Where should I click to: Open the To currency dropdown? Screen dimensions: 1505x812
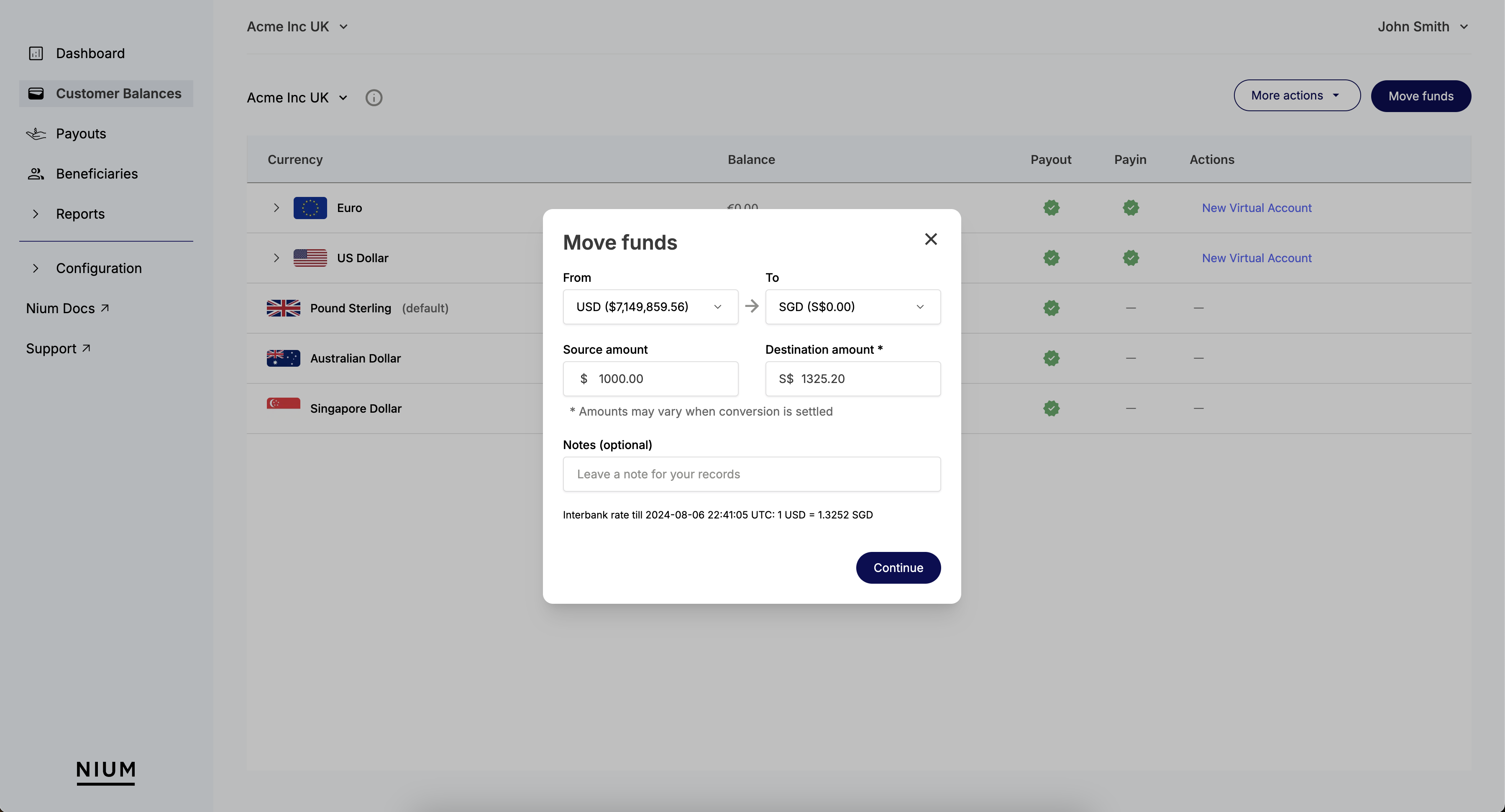pos(853,306)
